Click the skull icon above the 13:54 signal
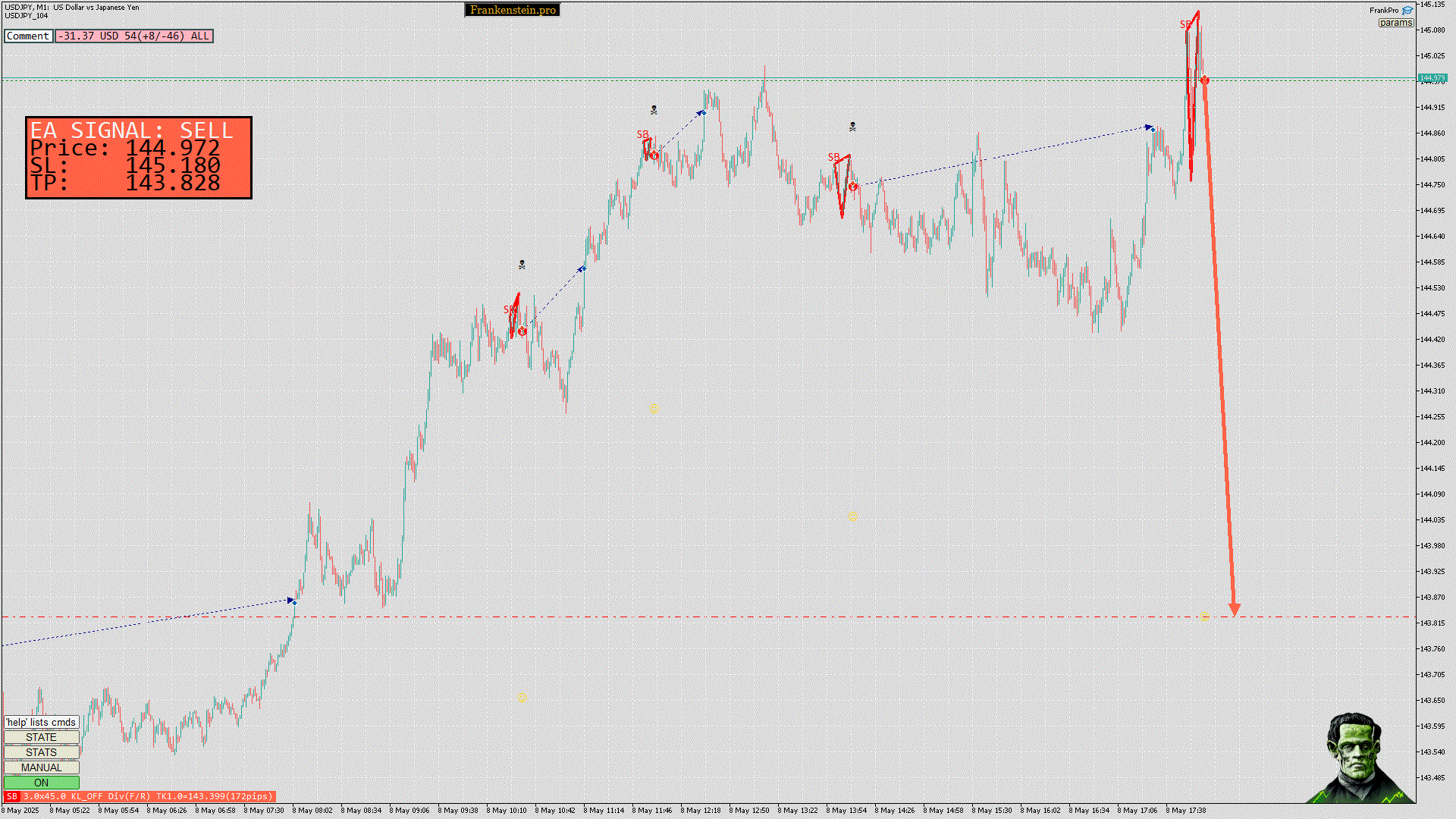1456x819 pixels. pyautogui.click(x=852, y=127)
